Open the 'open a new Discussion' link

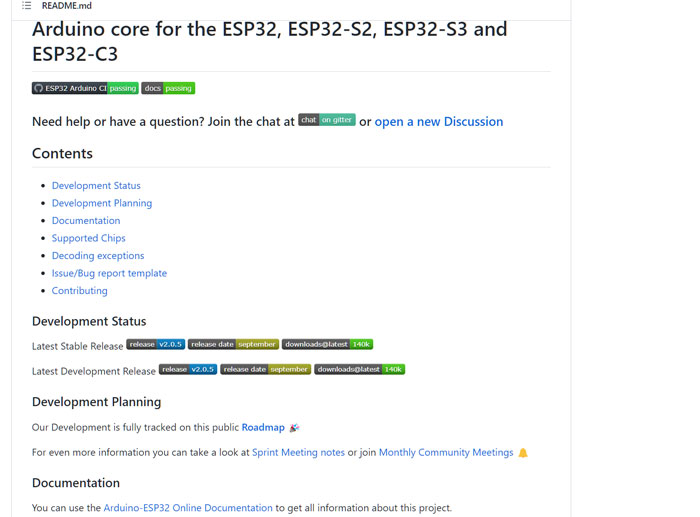[439, 121]
